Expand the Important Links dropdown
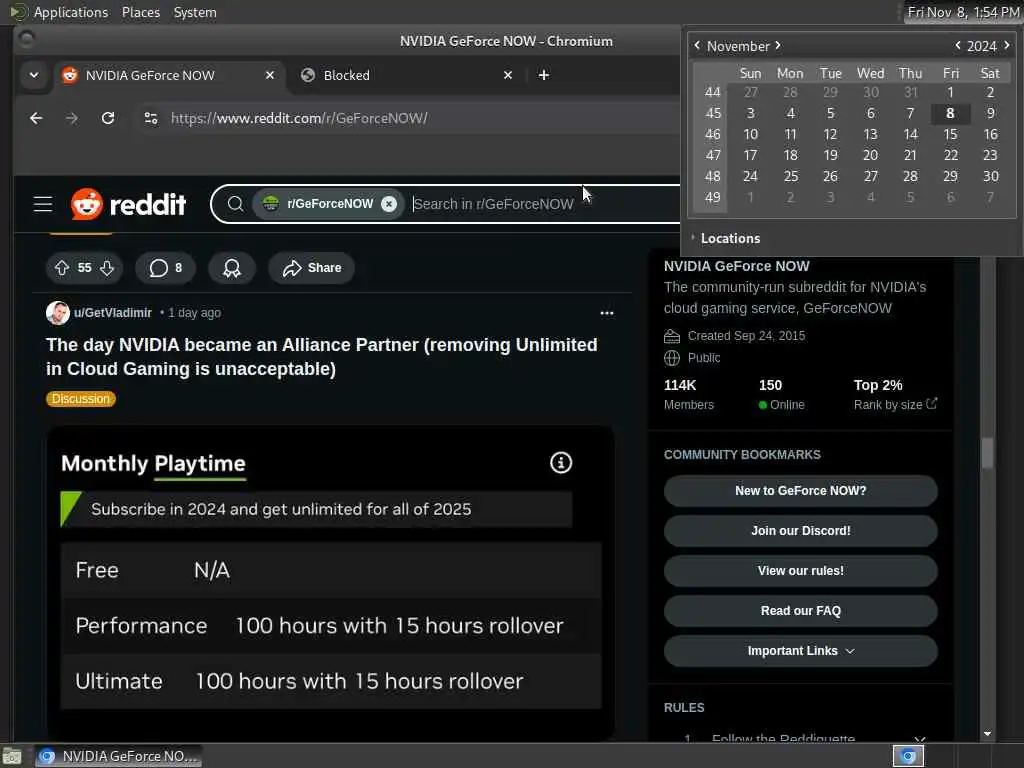 (801, 650)
